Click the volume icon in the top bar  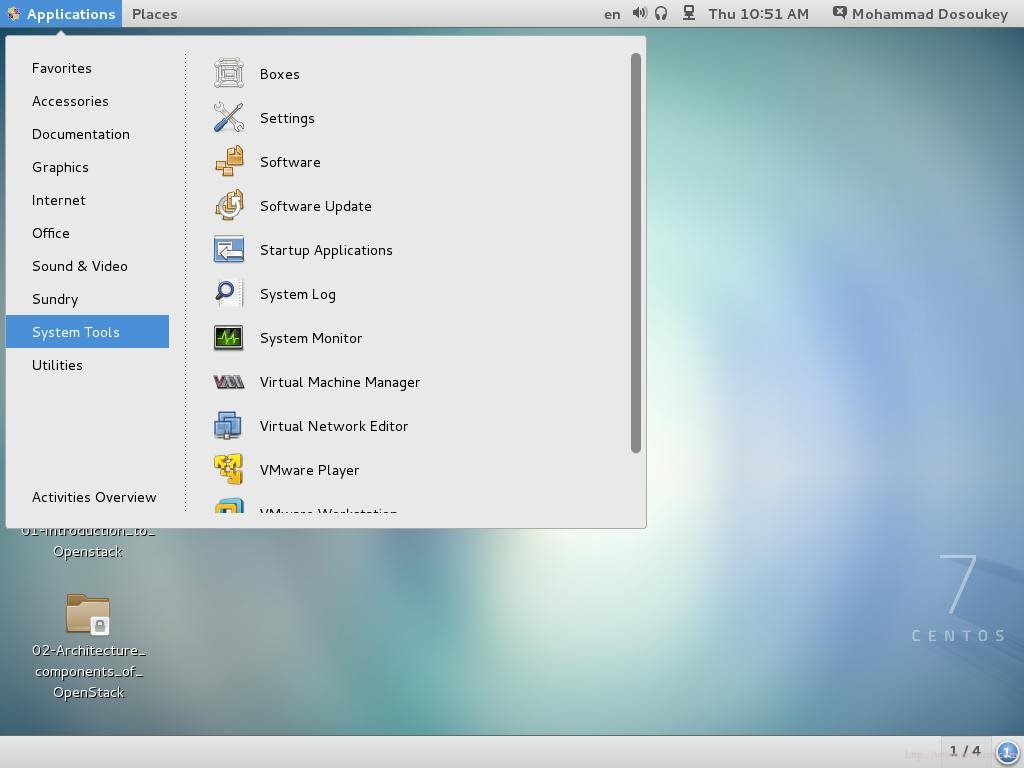coord(639,14)
